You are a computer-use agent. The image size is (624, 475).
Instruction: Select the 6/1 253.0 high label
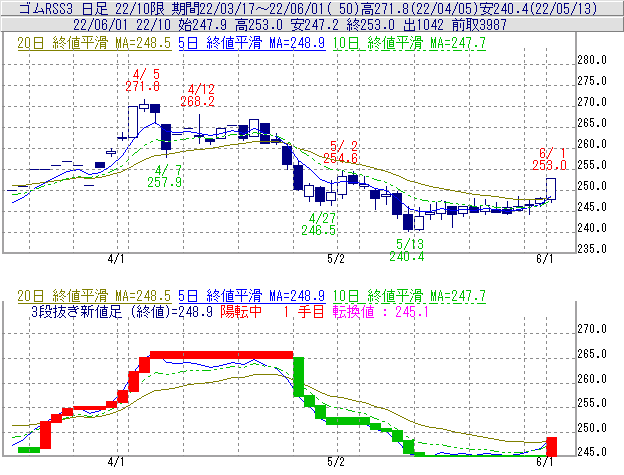(x=549, y=159)
